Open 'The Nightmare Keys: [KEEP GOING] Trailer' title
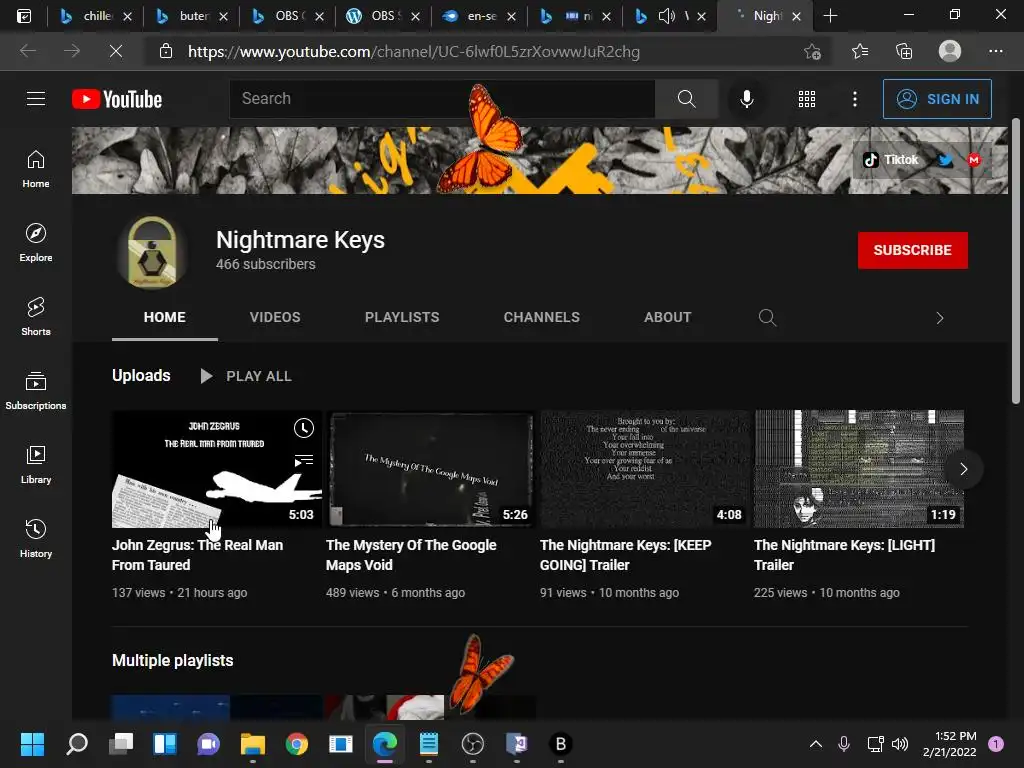 [626, 555]
